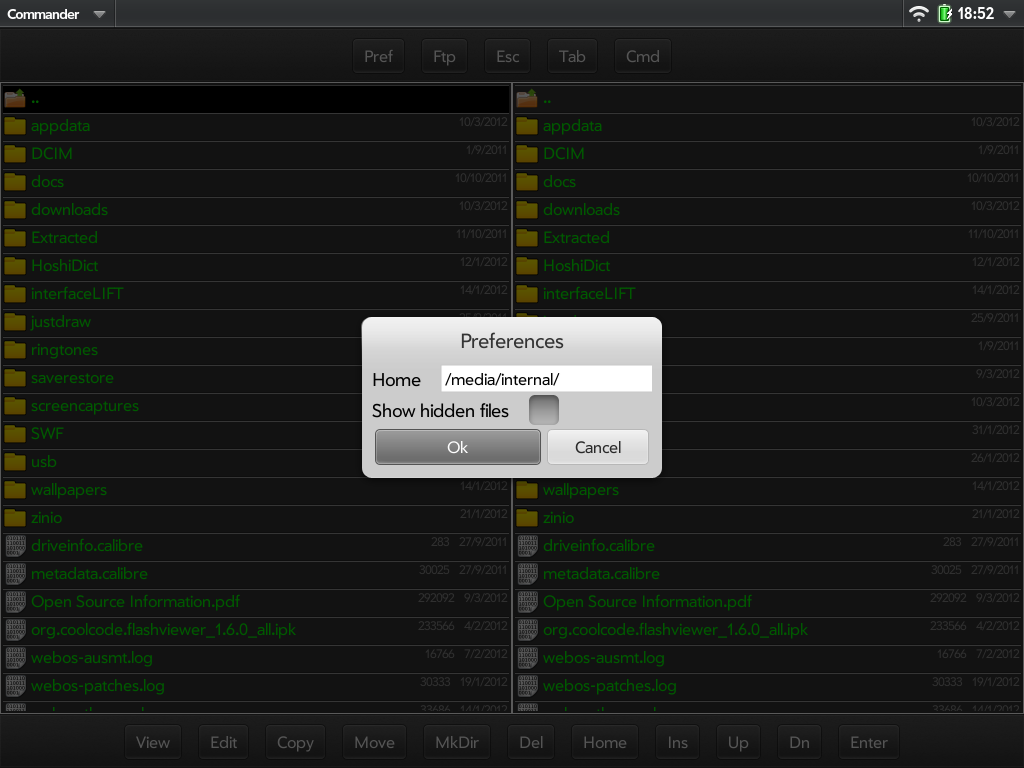Open the Pref toolbar button
The width and height of the screenshot is (1024, 768).
click(378, 56)
